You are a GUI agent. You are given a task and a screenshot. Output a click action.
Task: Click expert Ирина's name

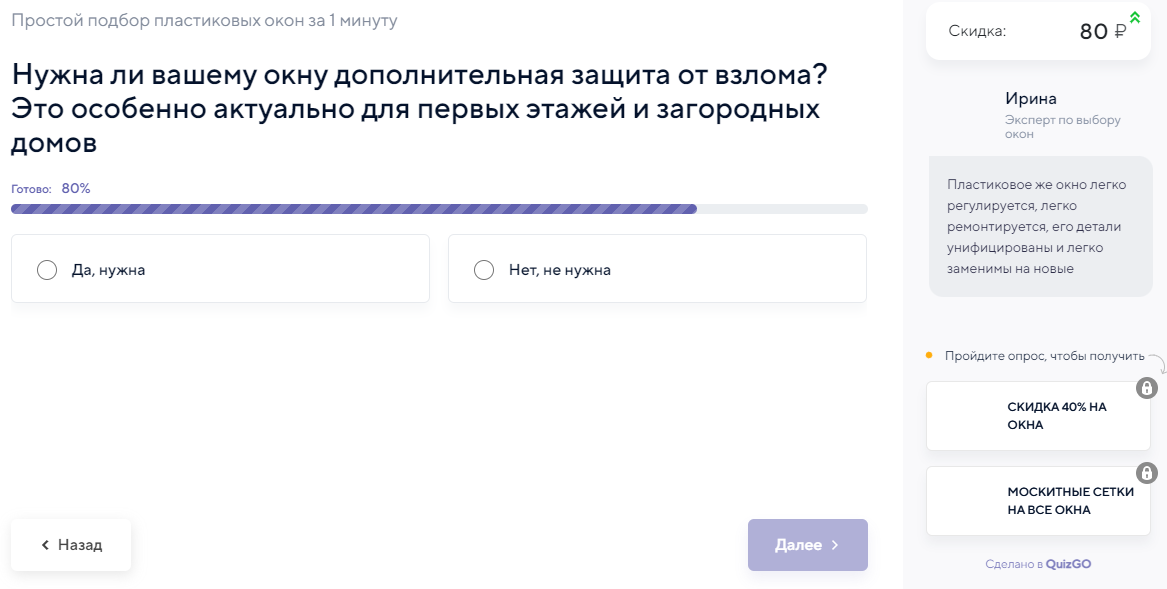1031,98
